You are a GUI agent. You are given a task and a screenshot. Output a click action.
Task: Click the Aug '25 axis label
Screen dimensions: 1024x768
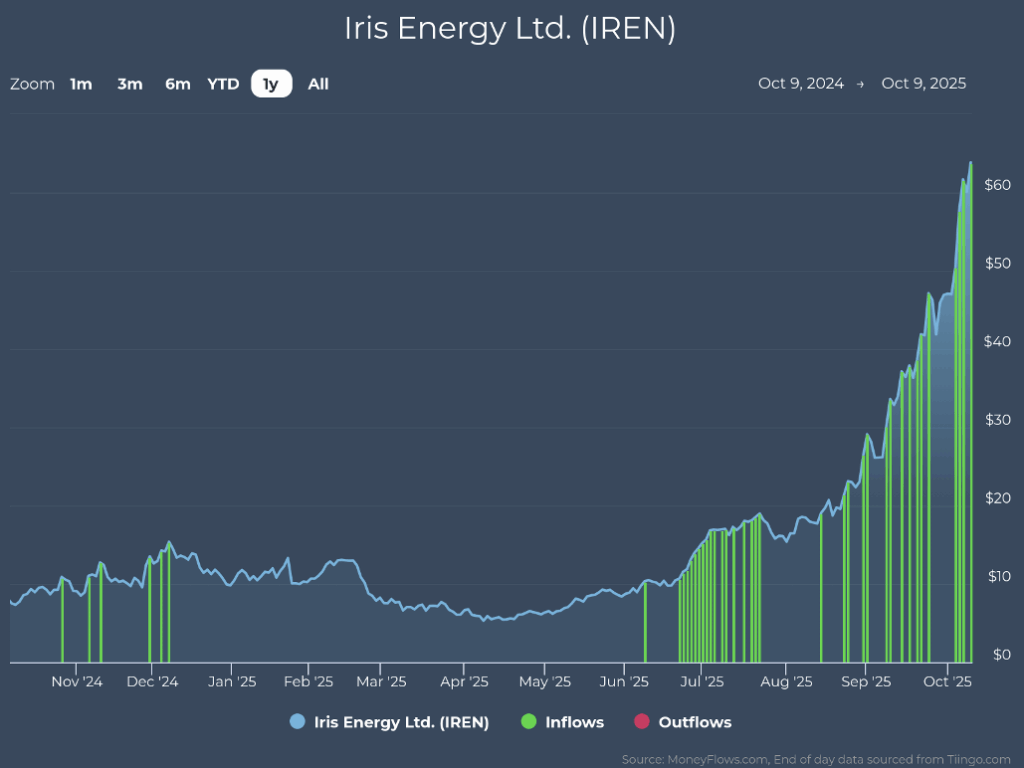tap(786, 682)
